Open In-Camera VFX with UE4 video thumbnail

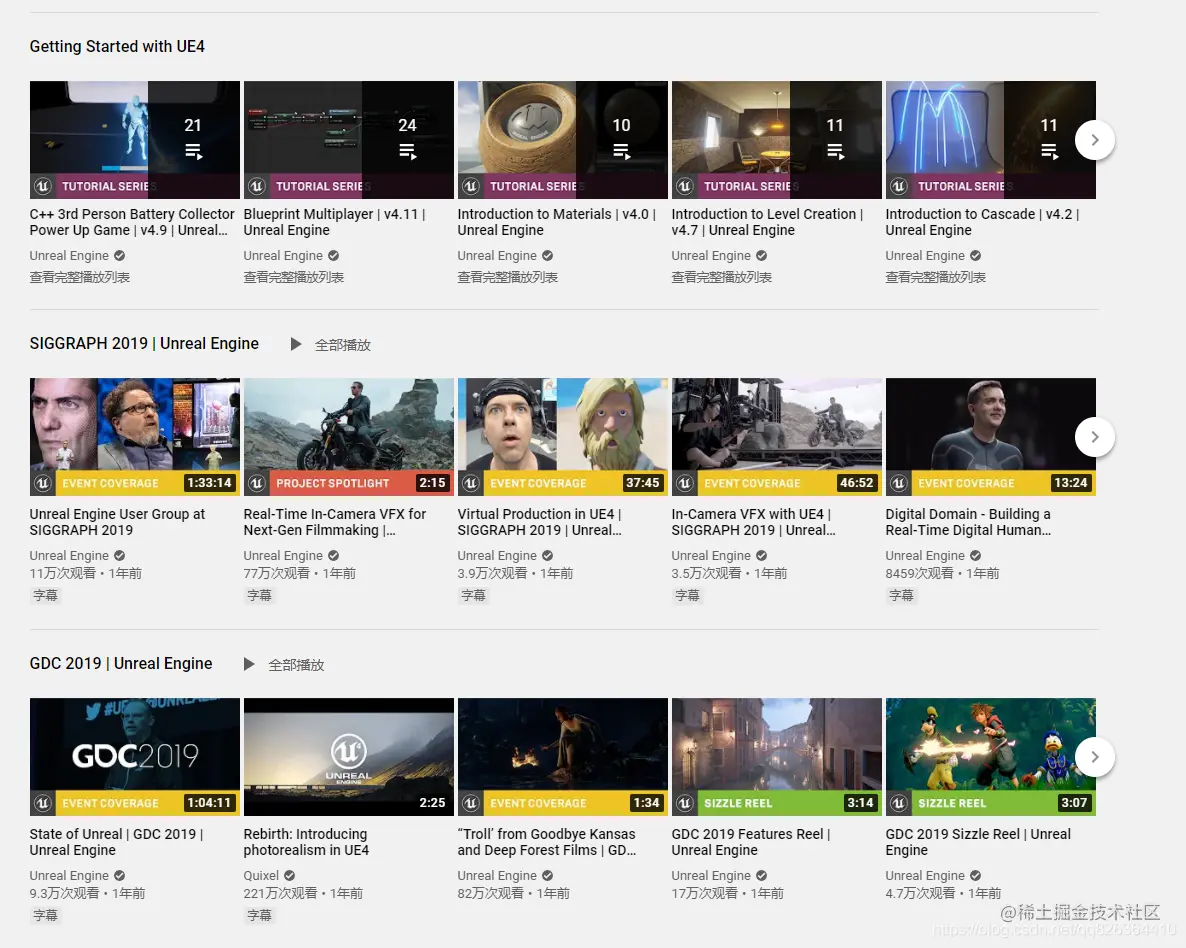coord(777,437)
